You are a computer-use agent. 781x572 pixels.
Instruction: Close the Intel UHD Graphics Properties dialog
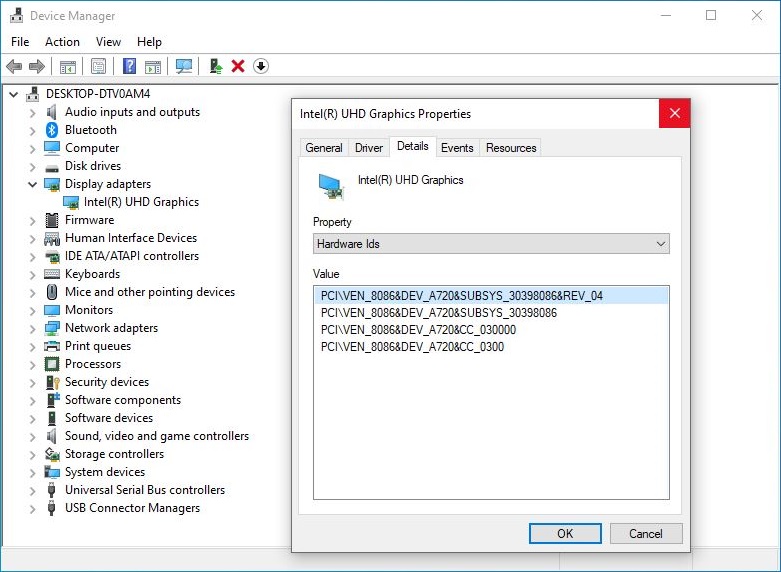point(675,114)
